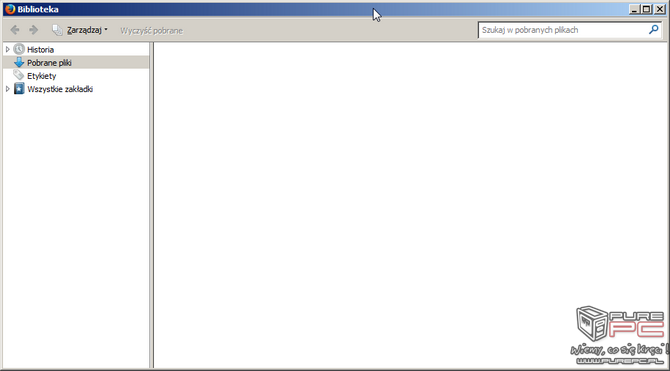Minimize the Biblioteka window
This screenshot has height=371, width=670.
[635, 9]
